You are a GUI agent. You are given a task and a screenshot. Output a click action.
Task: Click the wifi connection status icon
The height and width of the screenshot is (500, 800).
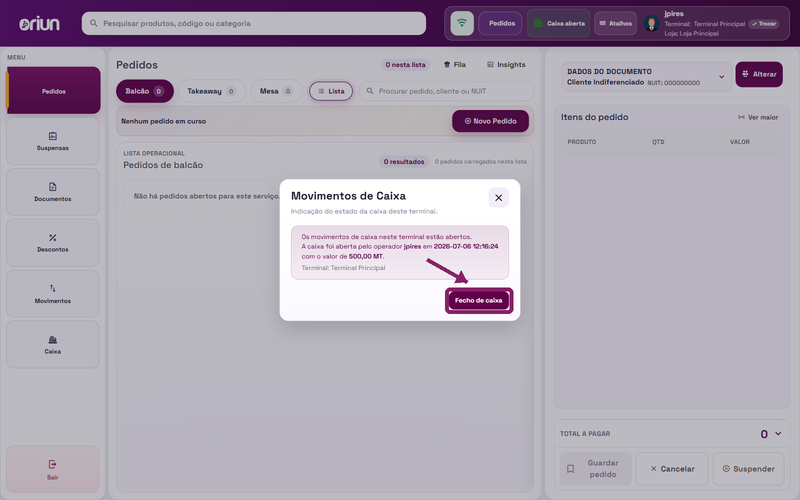(462, 23)
